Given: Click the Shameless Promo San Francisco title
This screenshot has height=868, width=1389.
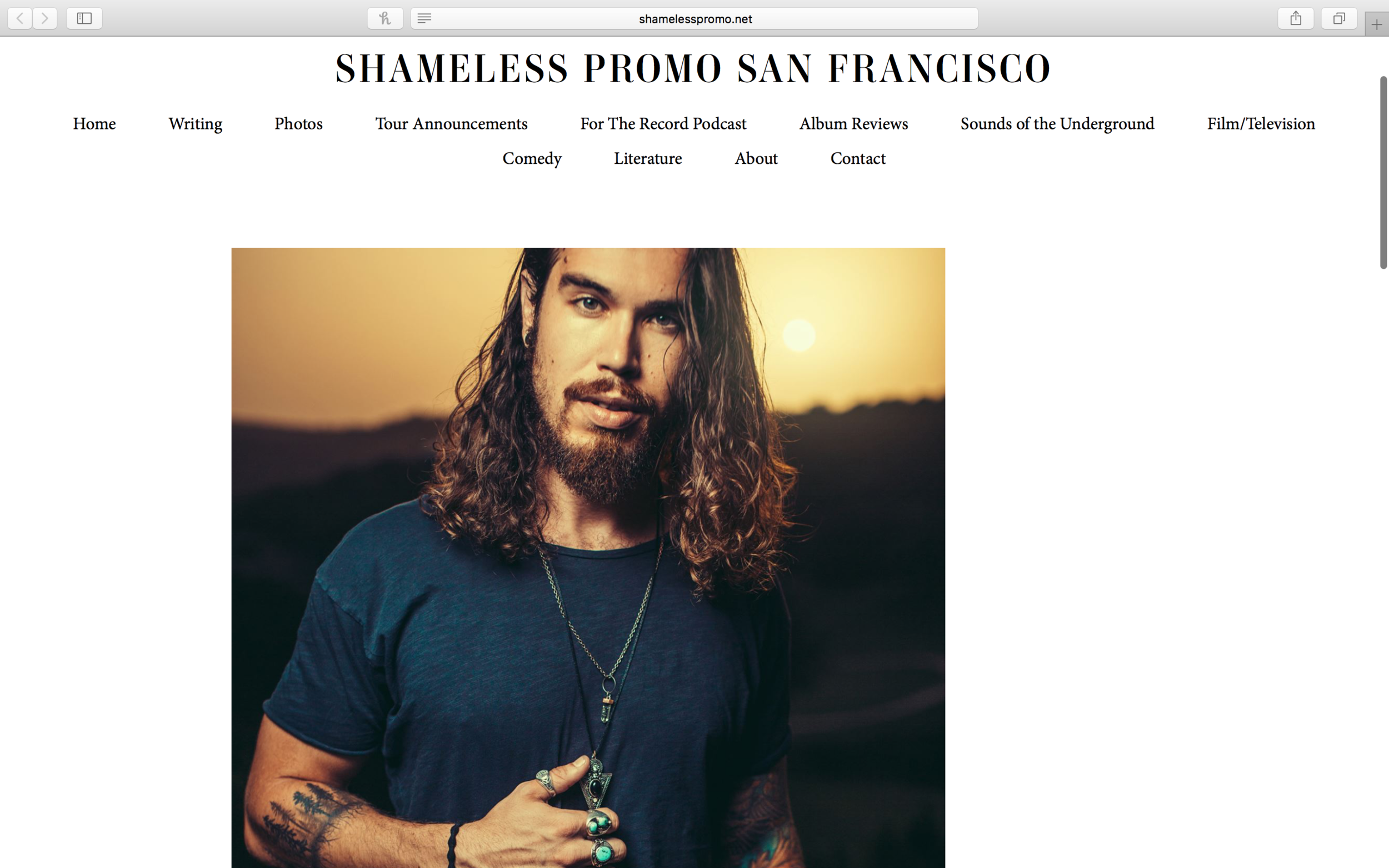Looking at the screenshot, I should (x=693, y=68).
